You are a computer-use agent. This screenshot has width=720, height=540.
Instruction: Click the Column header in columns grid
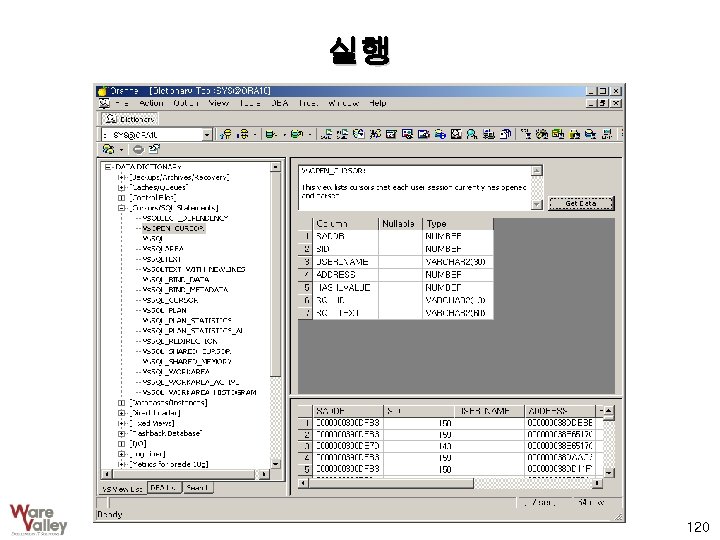click(345, 224)
